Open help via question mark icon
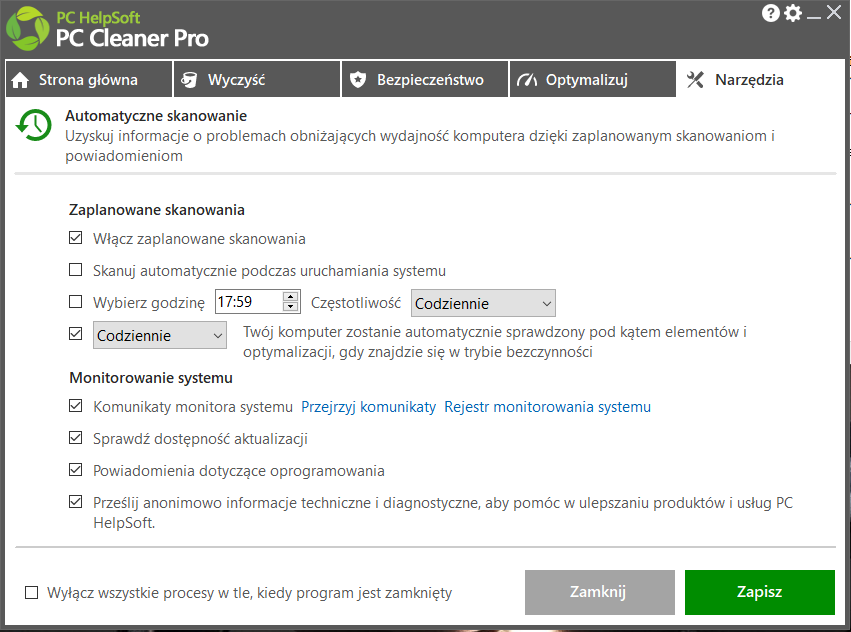 click(x=771, y=13)
